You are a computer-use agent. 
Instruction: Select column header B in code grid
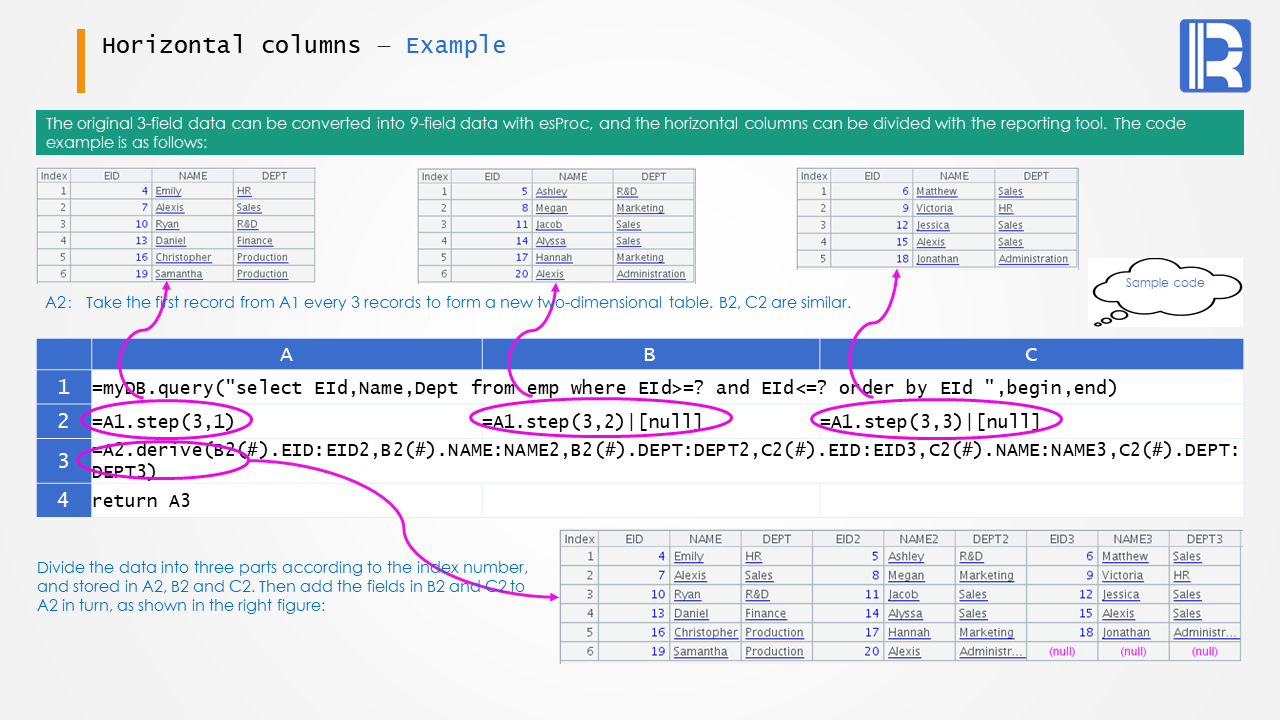649,355
